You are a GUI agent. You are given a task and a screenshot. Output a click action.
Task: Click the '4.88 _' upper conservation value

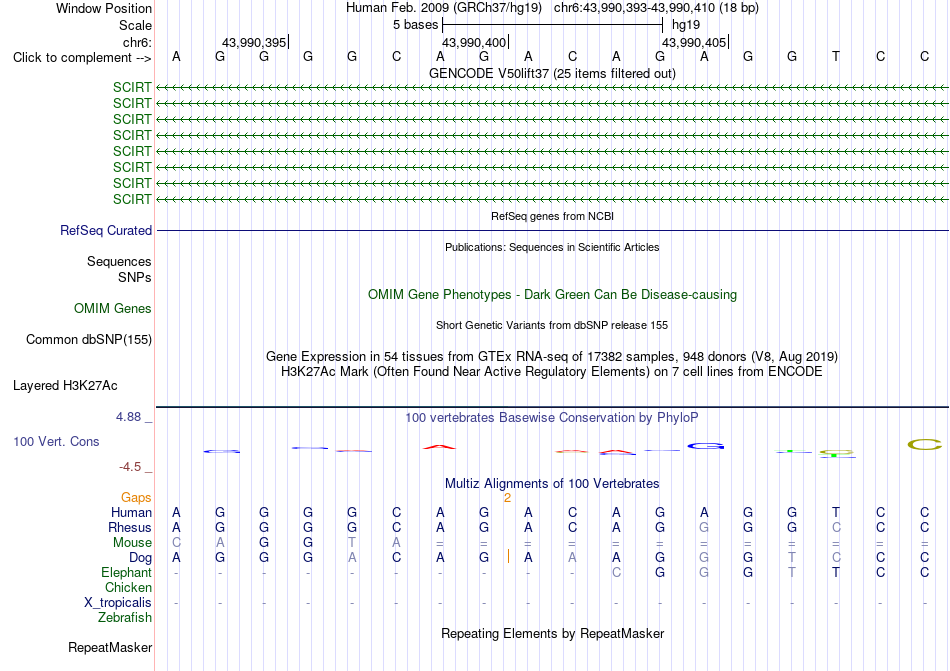tap(134, 417)
